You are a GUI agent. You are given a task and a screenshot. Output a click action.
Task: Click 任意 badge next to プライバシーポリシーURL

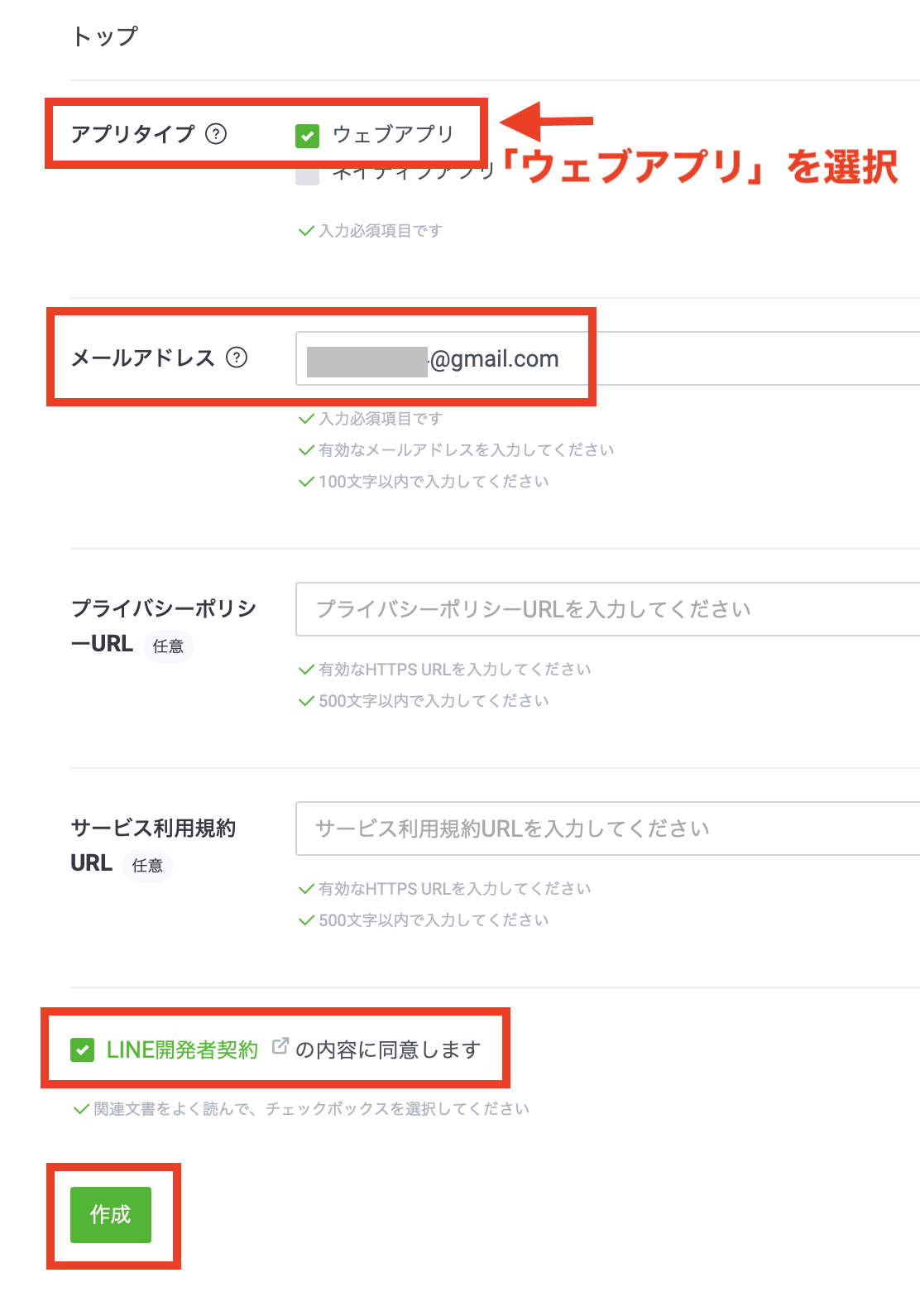click(x=168, y=646)
